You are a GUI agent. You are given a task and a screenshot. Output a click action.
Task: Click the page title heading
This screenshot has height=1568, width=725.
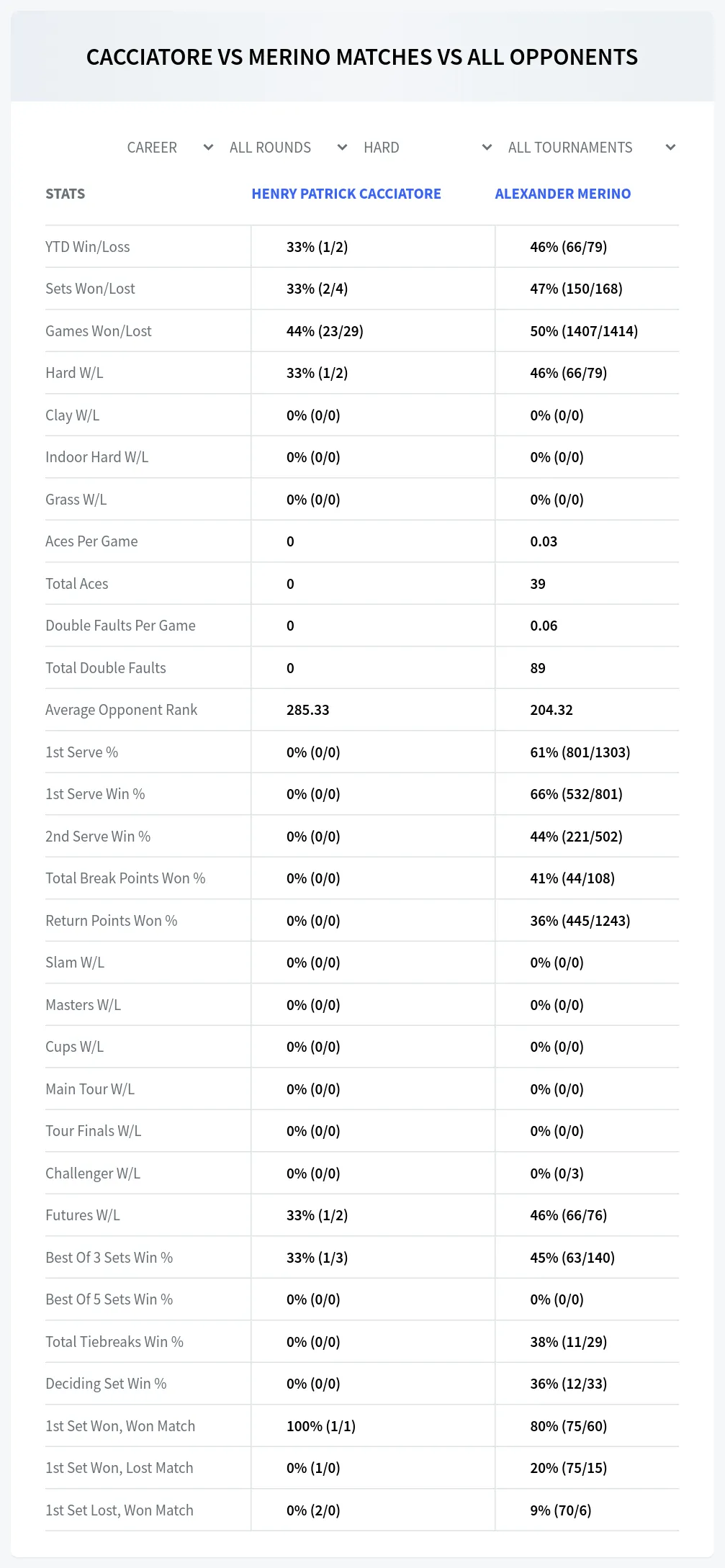pos(362,57)
